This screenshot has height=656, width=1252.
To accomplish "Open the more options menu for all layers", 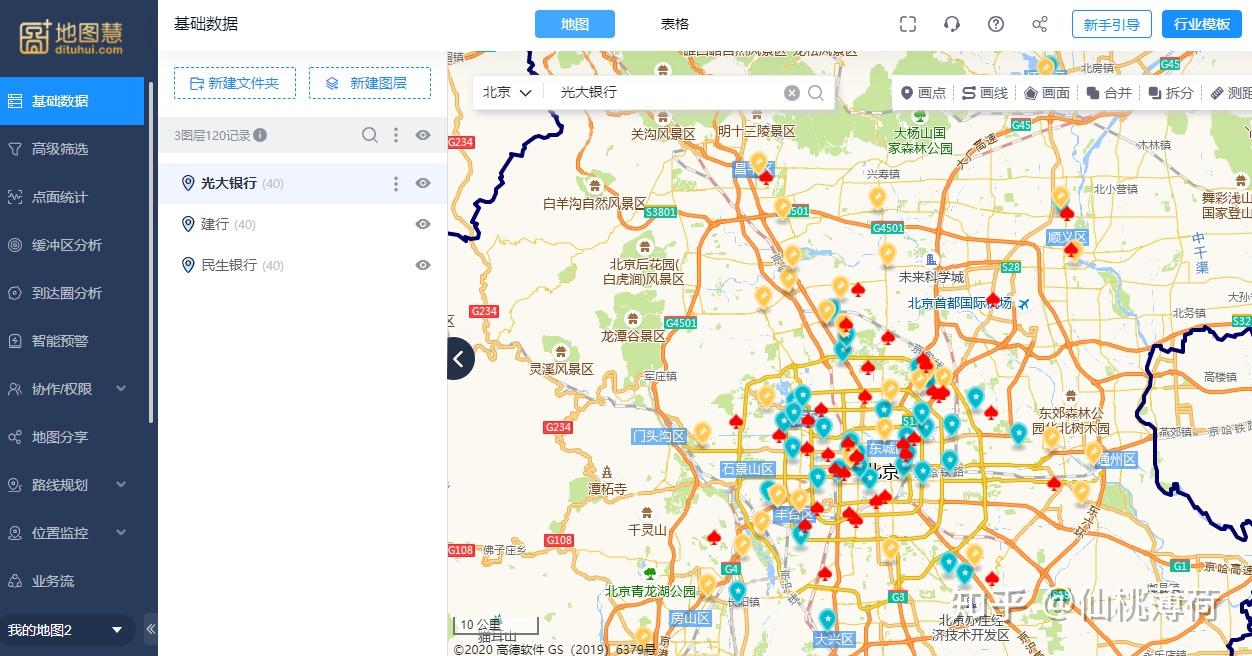I will pos(396,135).
